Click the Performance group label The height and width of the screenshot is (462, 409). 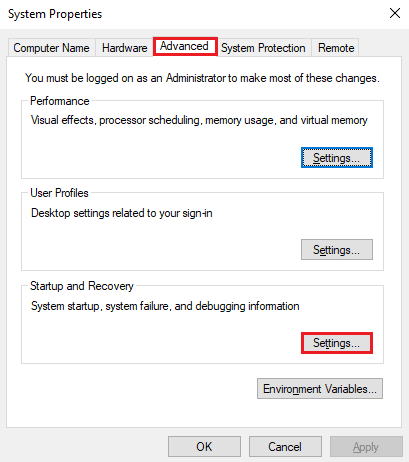click(x=60, y=101)
